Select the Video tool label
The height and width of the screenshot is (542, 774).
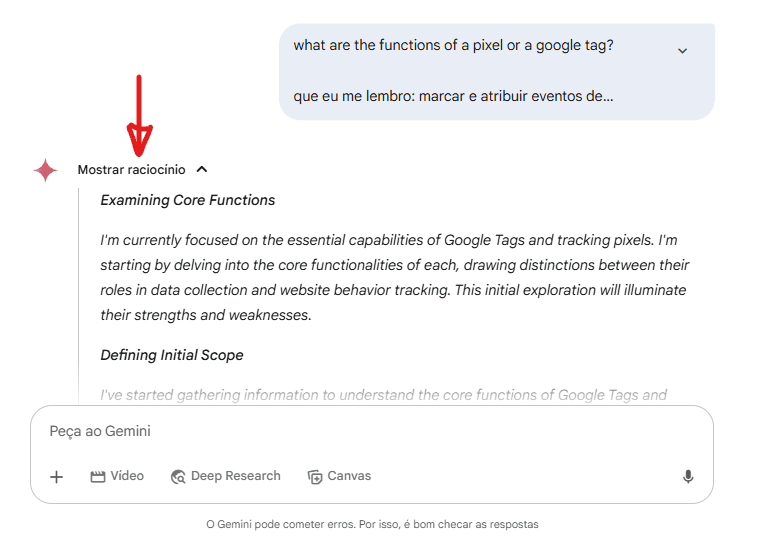[127, 476]
